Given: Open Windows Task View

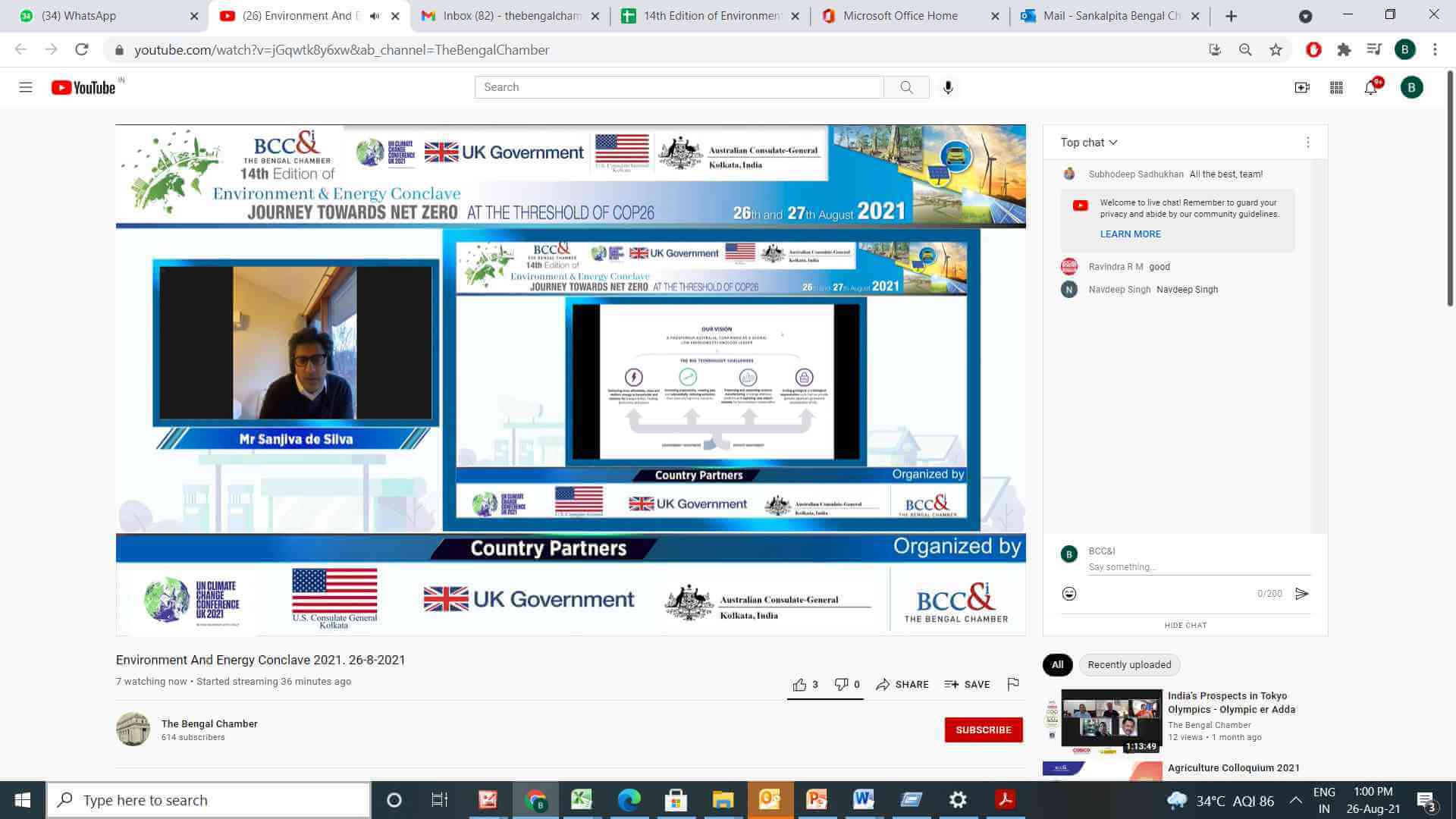Looking at the screenshot, I should (439, 800).
